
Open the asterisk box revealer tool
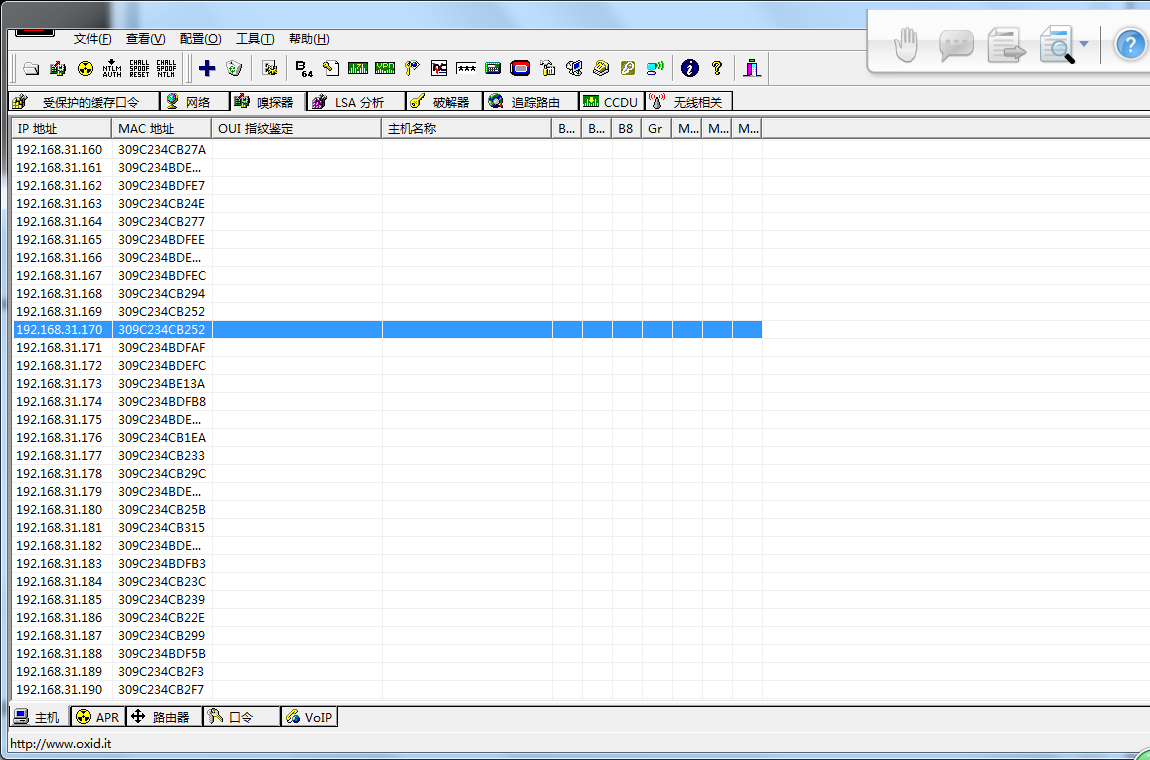click(466, 69)
